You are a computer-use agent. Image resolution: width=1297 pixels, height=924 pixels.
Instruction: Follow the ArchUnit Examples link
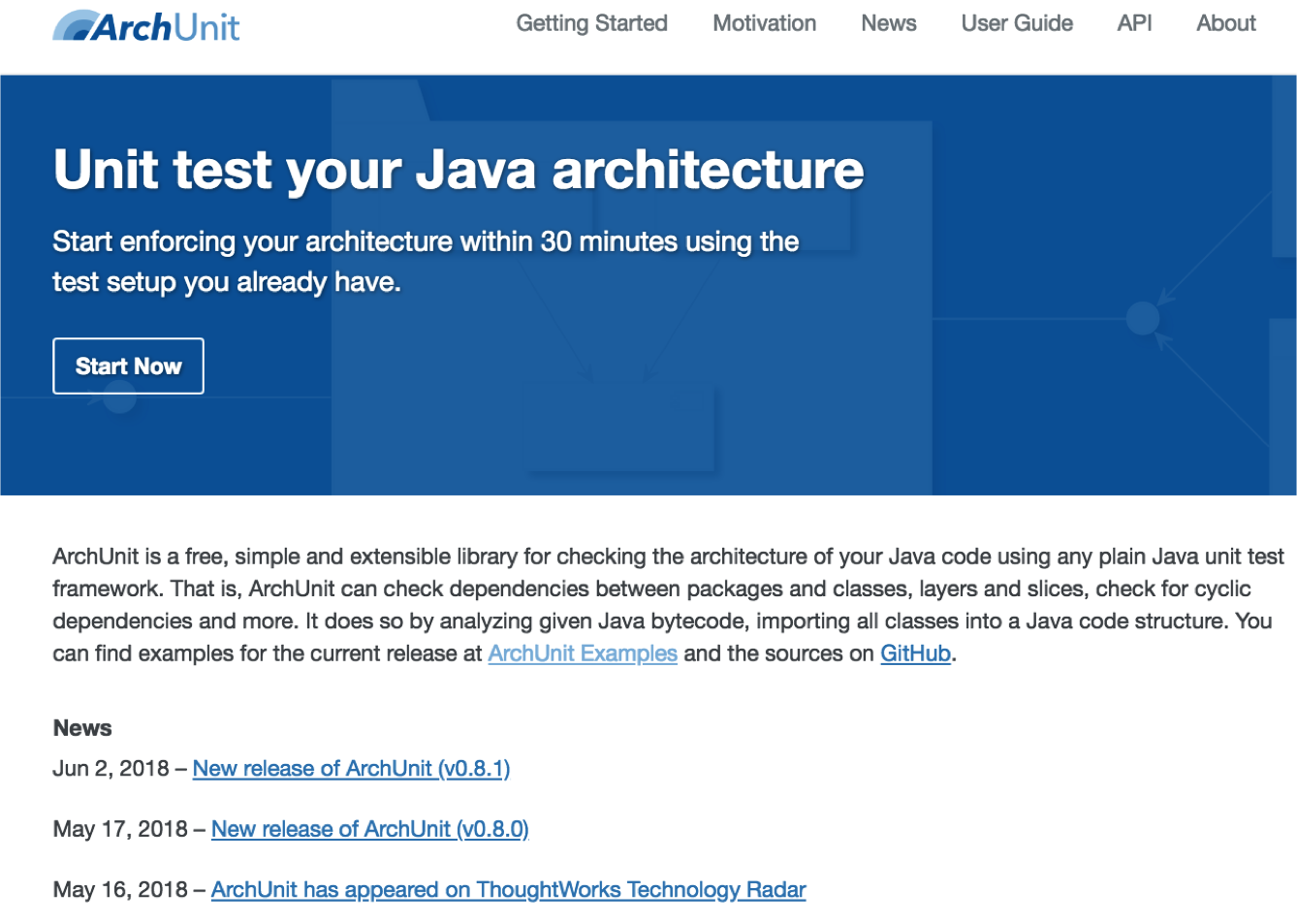pyautogui.click(x=583, y=653)
